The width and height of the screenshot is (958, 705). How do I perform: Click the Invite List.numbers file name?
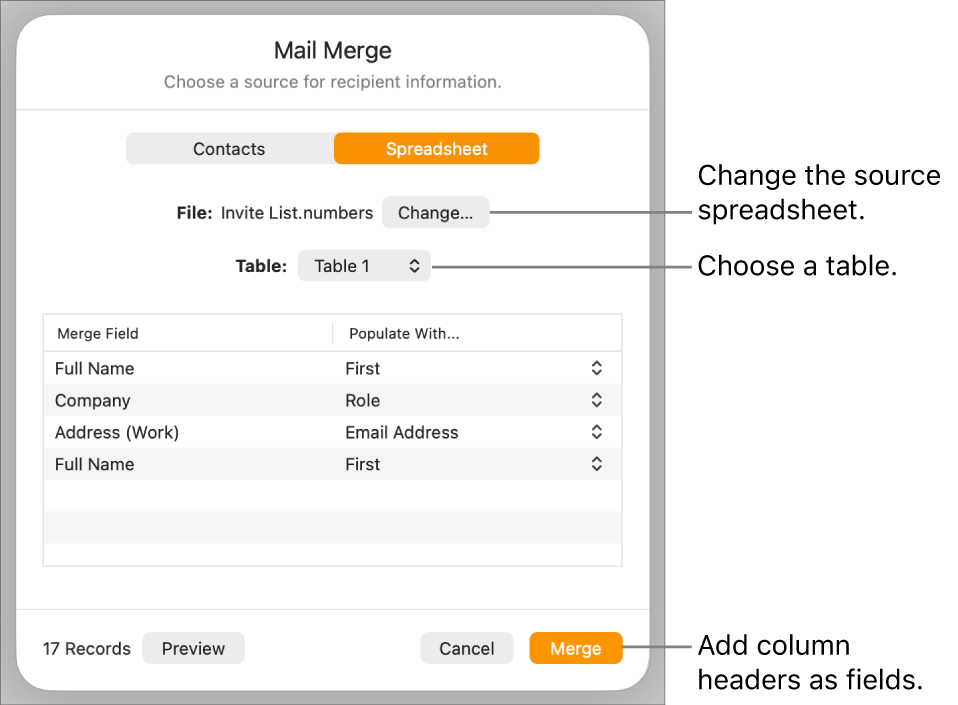295,212
